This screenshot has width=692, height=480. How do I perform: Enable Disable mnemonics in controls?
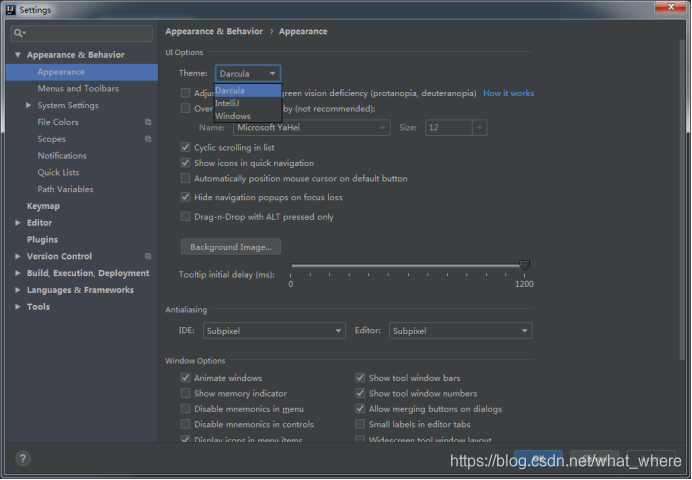tap(185, 424)
